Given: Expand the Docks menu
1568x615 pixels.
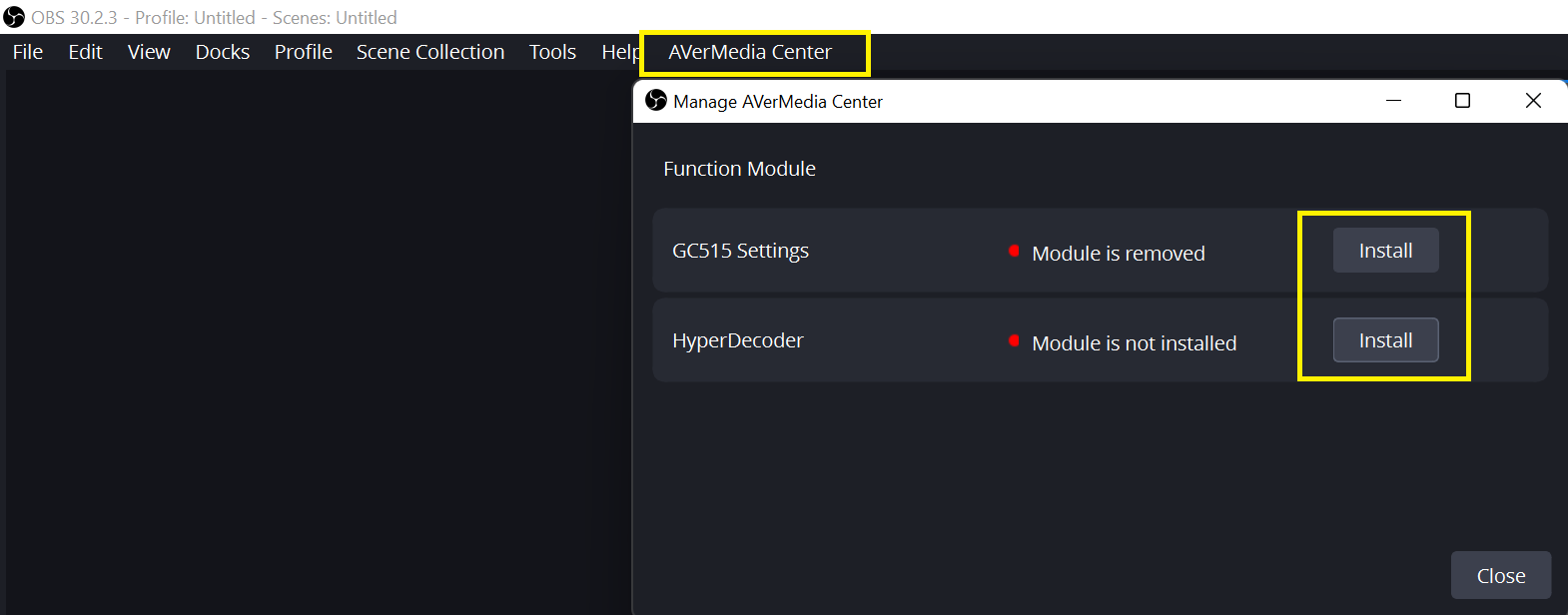Looking at the screenshot, I should coord(223,52).
